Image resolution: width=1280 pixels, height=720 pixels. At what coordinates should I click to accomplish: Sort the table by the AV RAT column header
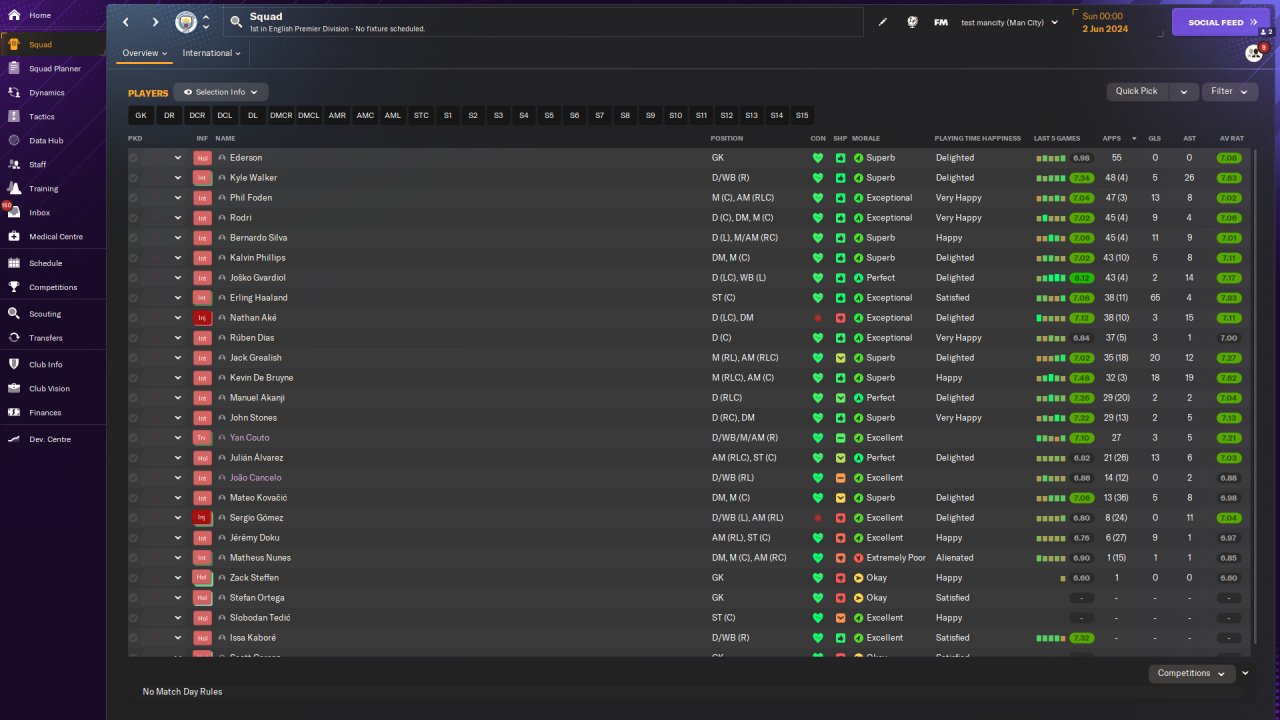[1231, 138]
